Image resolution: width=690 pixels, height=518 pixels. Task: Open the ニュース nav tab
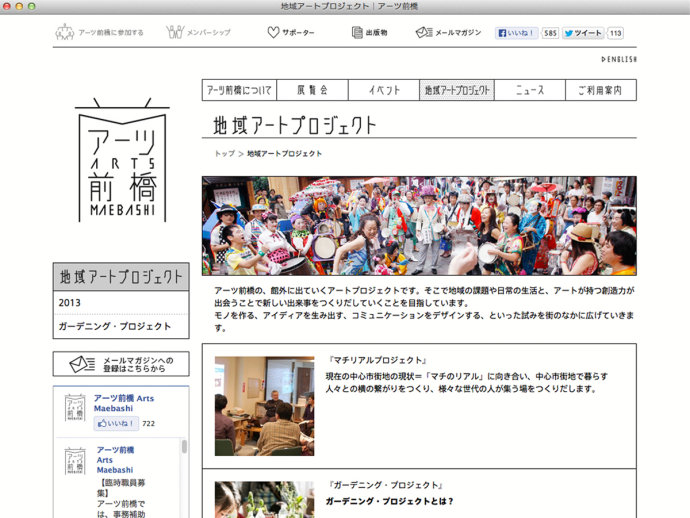point(530,90)
